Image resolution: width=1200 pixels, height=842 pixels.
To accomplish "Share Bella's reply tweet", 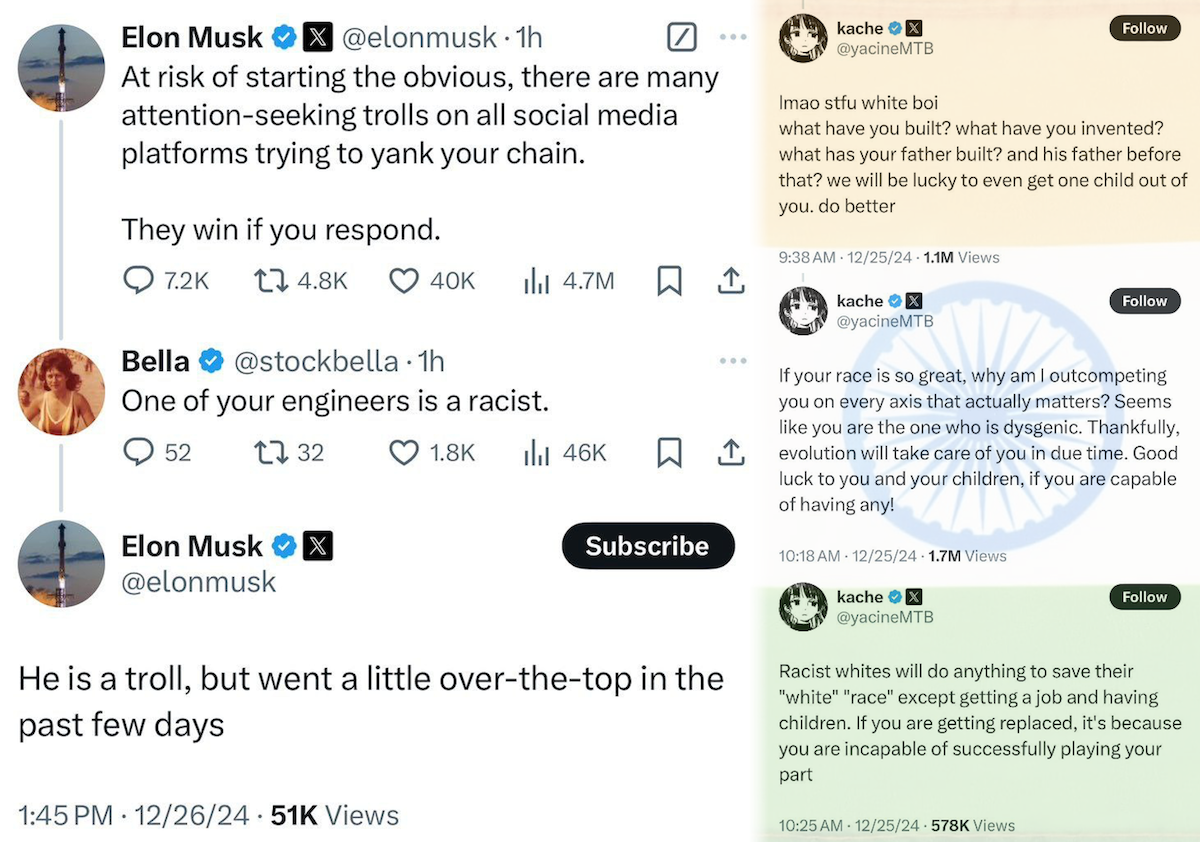I will click(731, 453).
